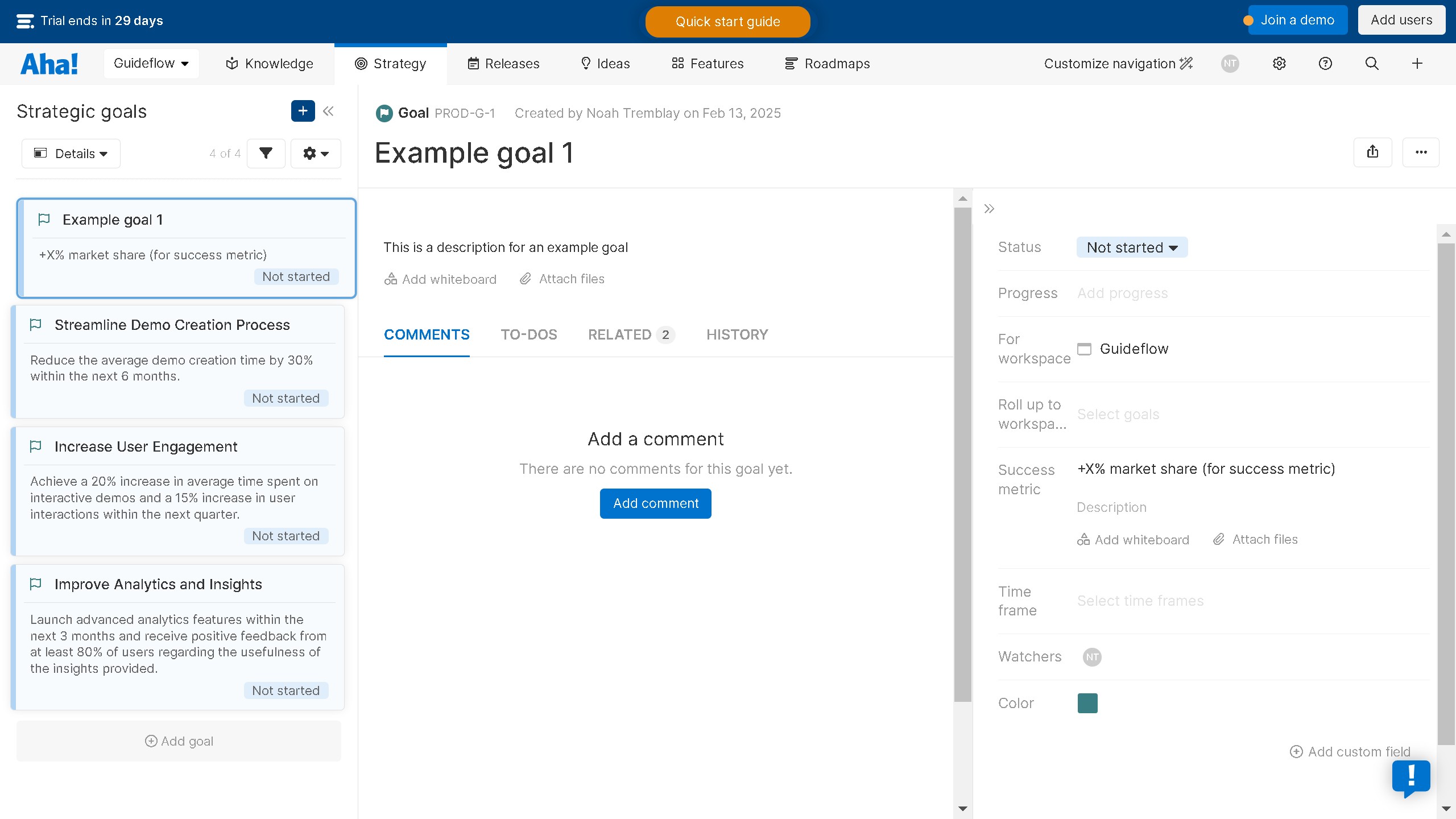Open the Roadmaps navigation tab
Image resolution: width=1456 pixels, height=819 pixels.
coord(828,64)
